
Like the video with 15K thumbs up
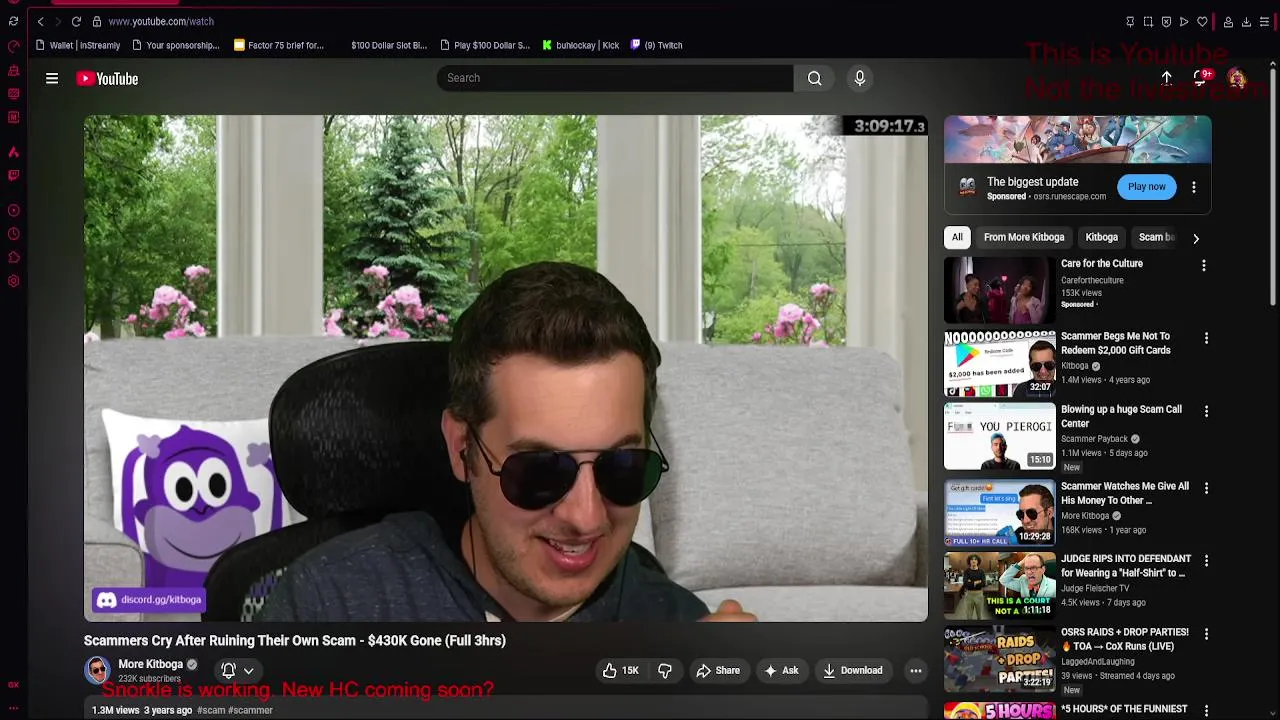point(621,670)
